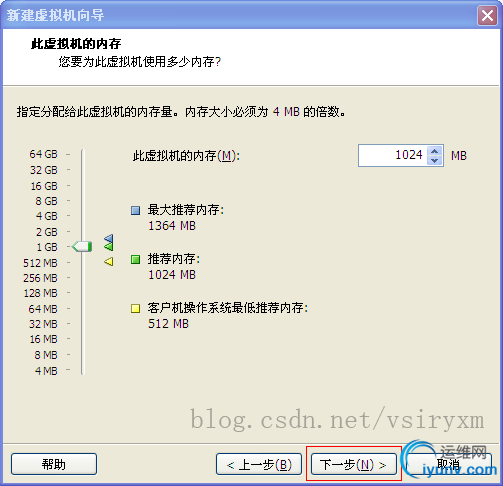Click the 1 GB scale label

click(x=47, y=247)
